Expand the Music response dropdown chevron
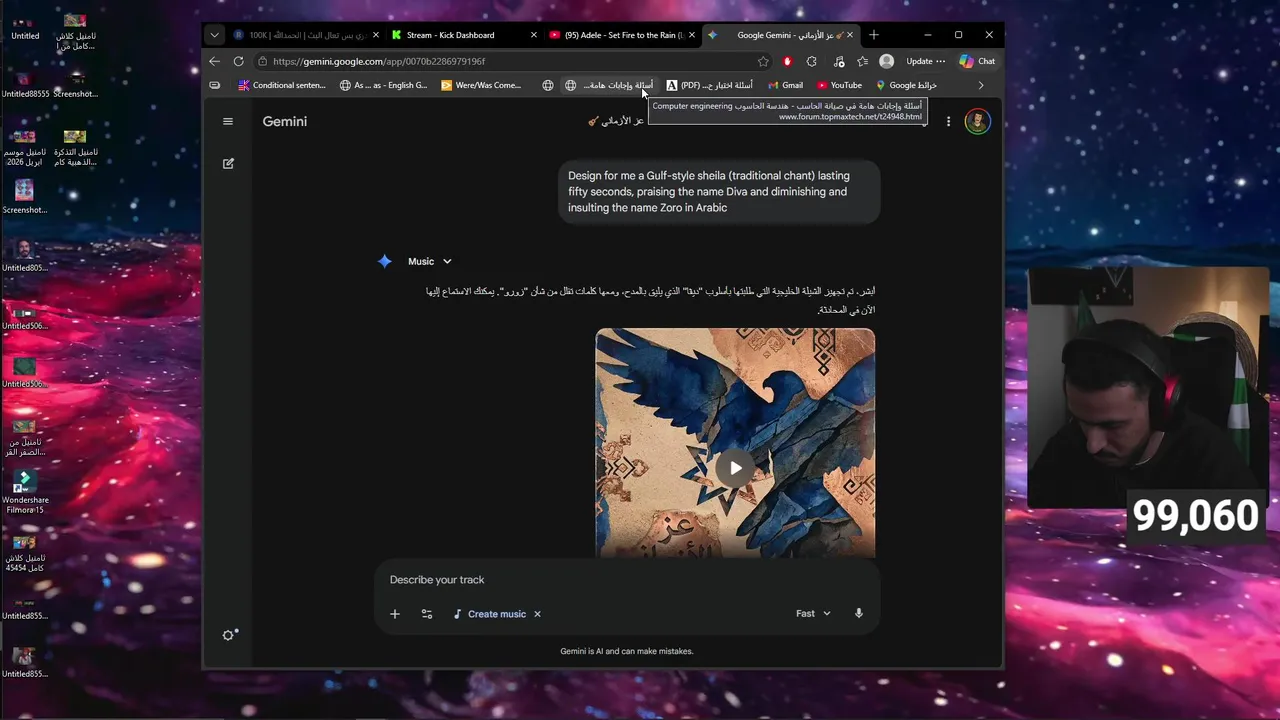The height and width of the screenshot is (720, 1280). (447, 261)
